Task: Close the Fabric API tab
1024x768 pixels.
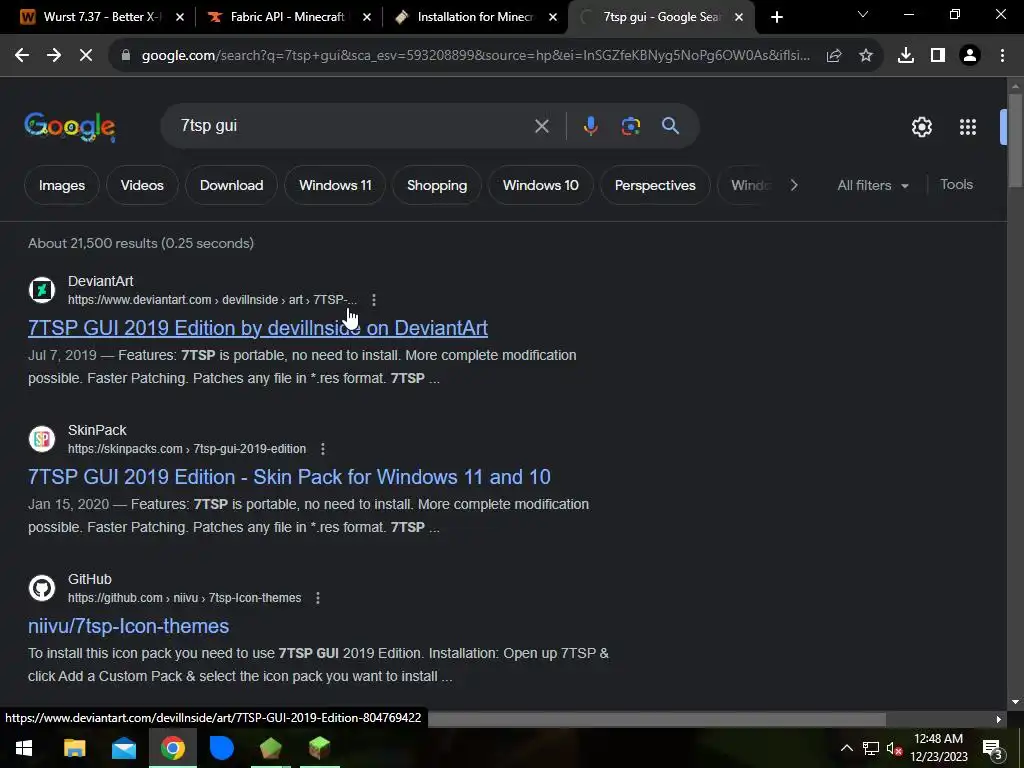Action: click(366, 17)
